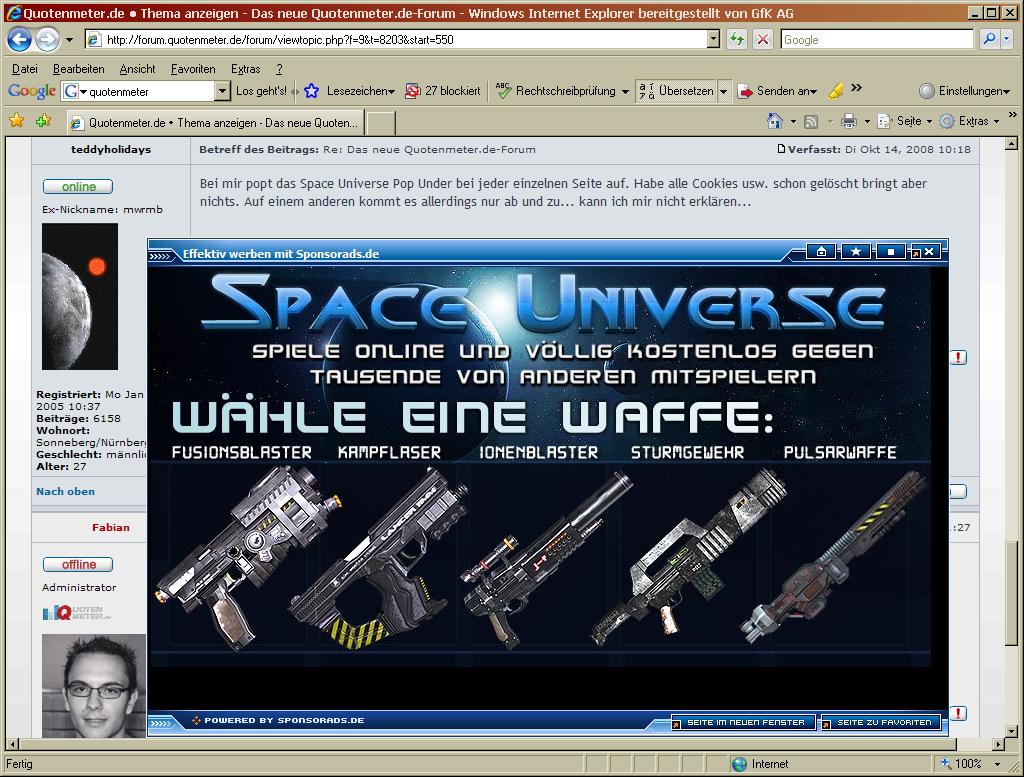1024x777 pixels.
Task: Open the Lesezeichen dropdown in Google toolbar
Action: [x=358, y=91]
